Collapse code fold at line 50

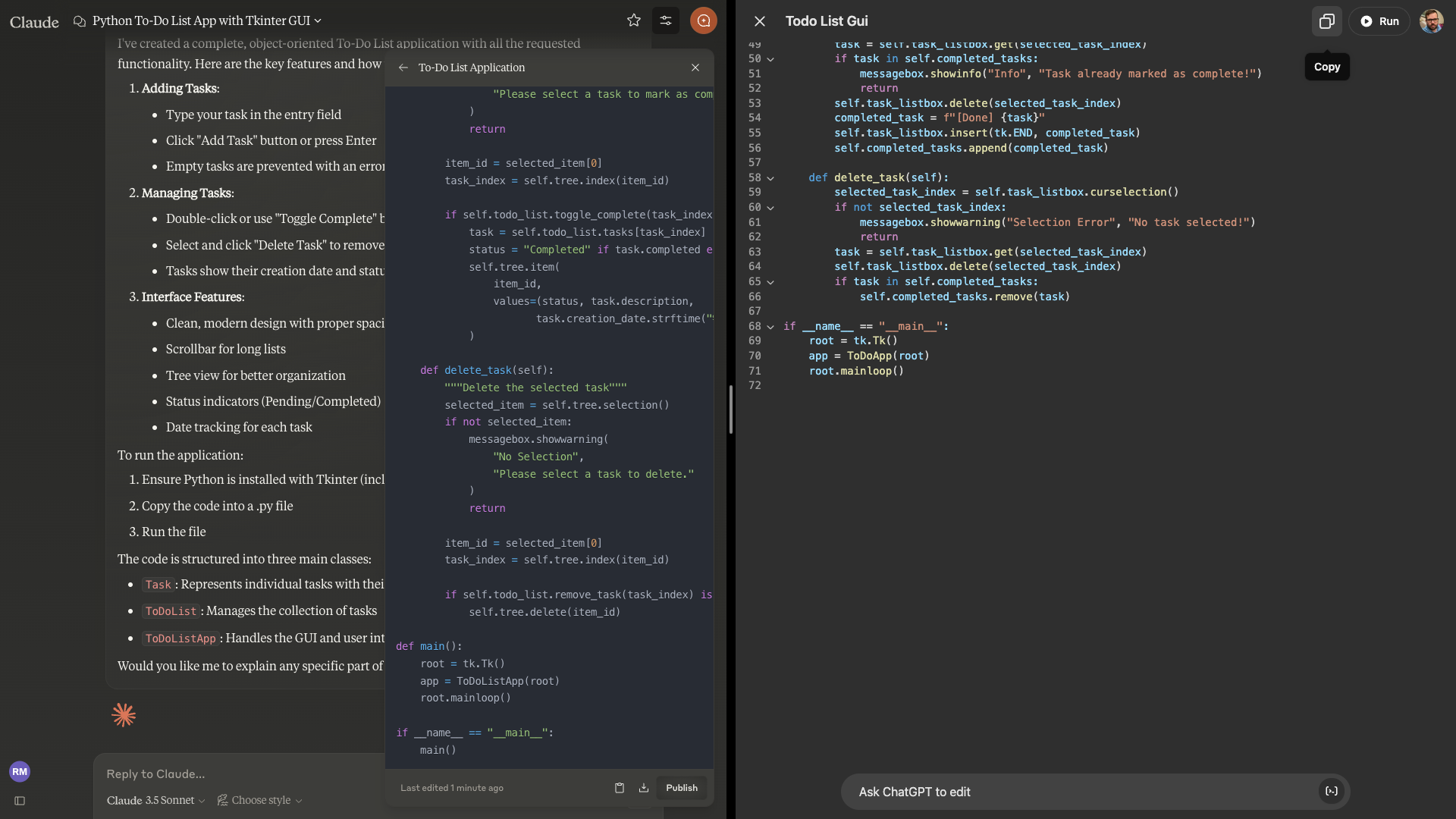click(x=770, y=59)
